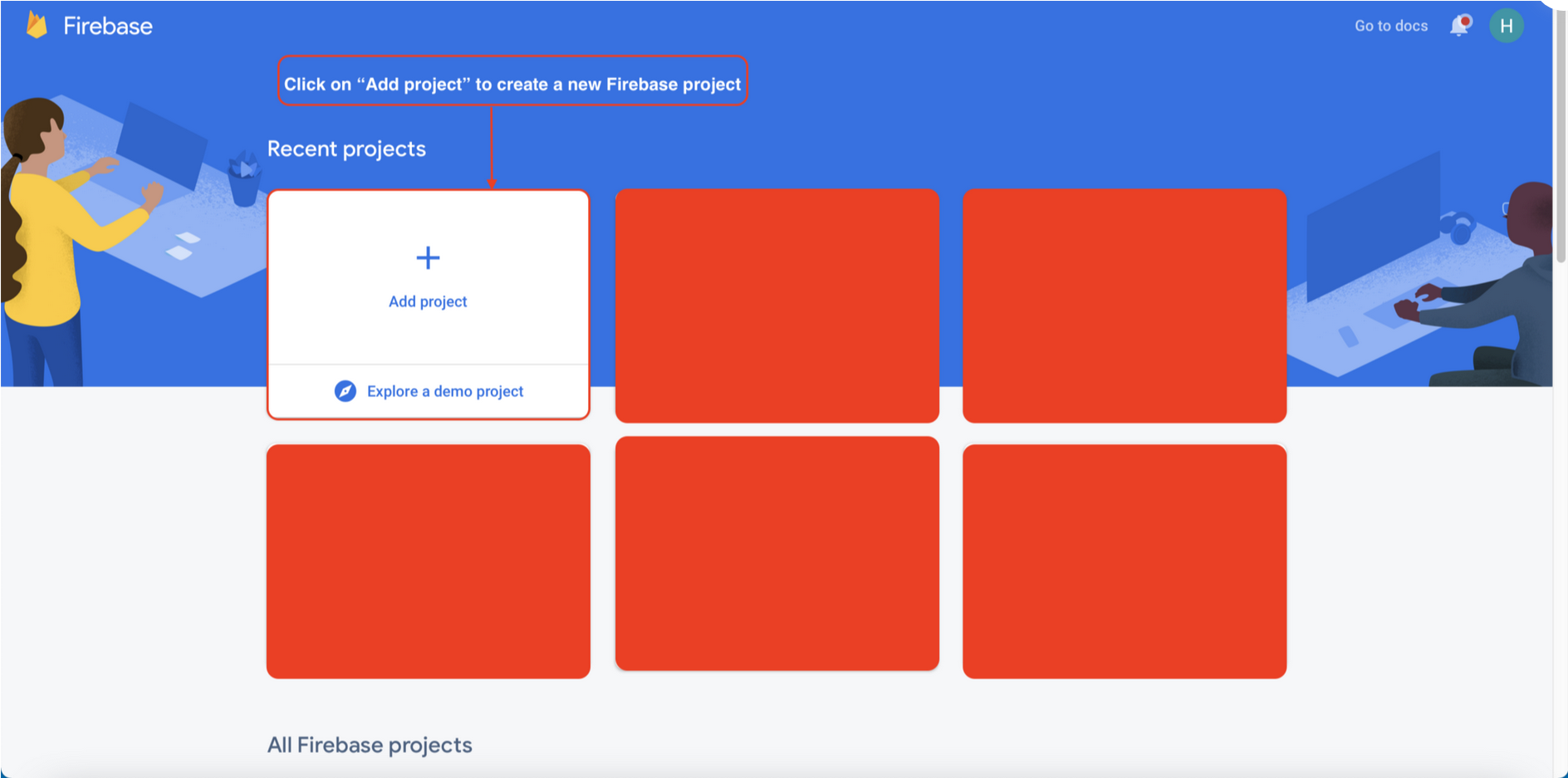
Task: Open the bottom-middle redacted project card
Action: [777, 553]
